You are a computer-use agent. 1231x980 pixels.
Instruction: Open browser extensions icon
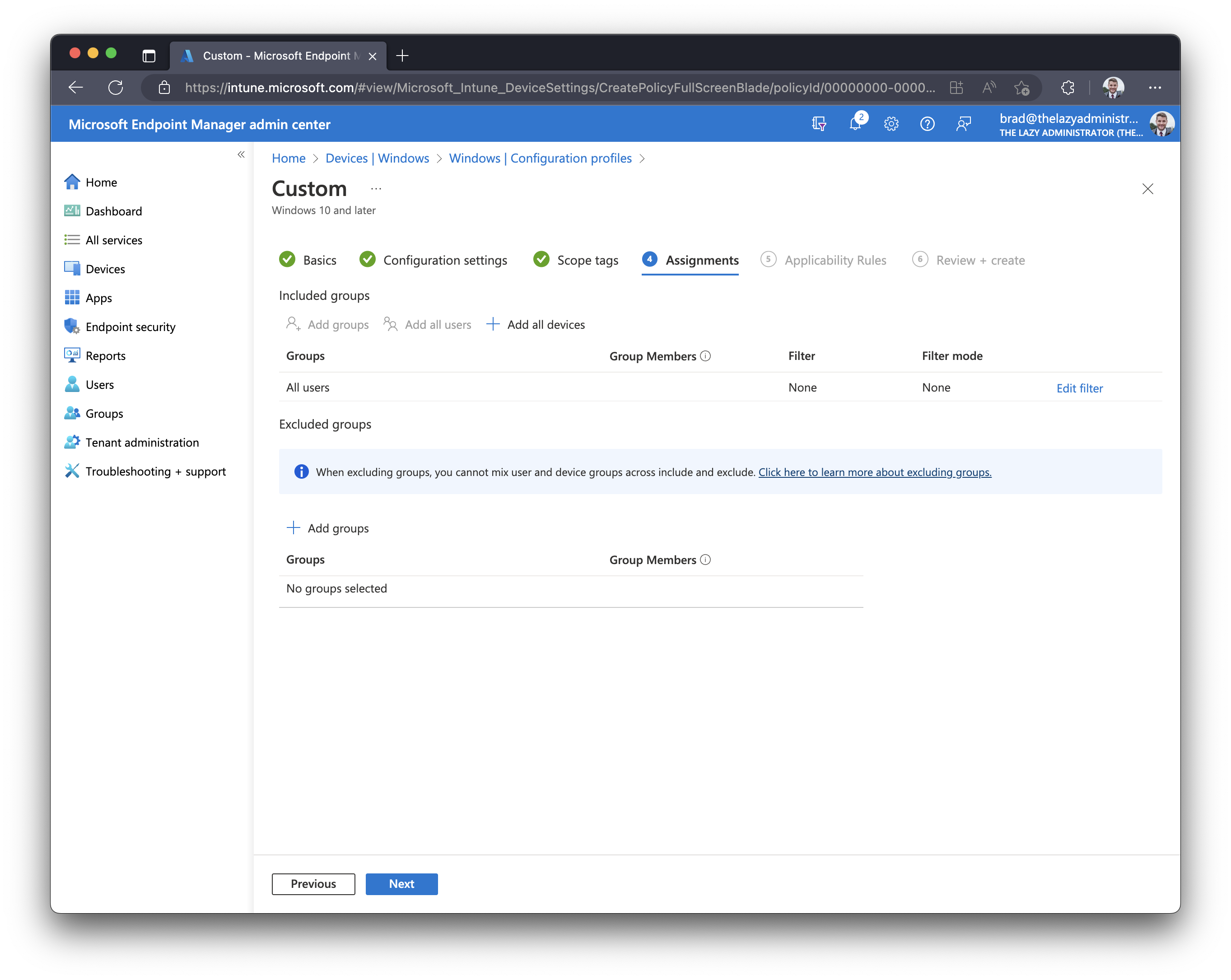coord(1068,87)
